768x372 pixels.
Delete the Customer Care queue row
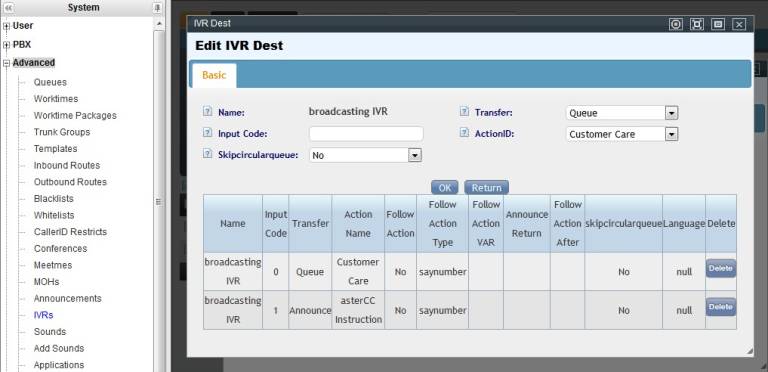pyautogui.click(x=720, y=269)
